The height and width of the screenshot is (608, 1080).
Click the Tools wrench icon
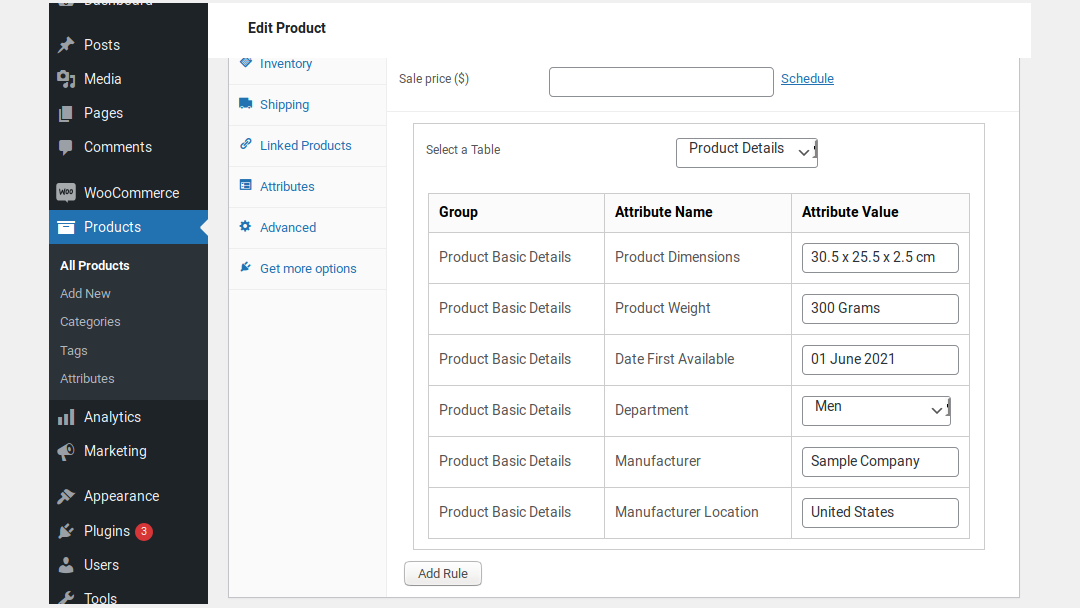pos(65,596)
